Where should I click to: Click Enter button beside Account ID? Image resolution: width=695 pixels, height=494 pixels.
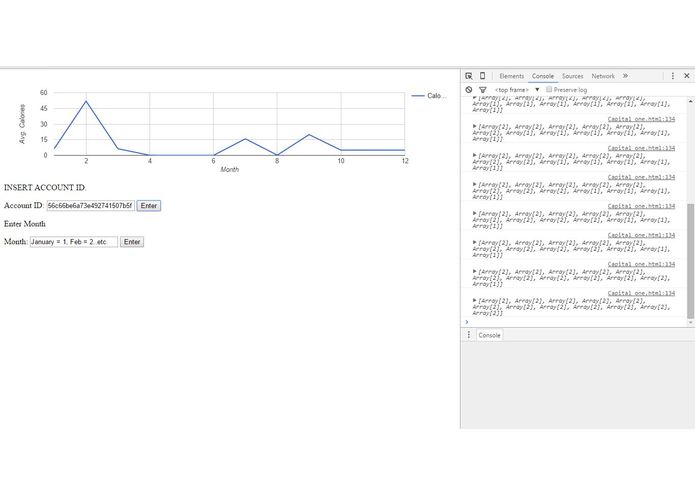tap(148, 206)
